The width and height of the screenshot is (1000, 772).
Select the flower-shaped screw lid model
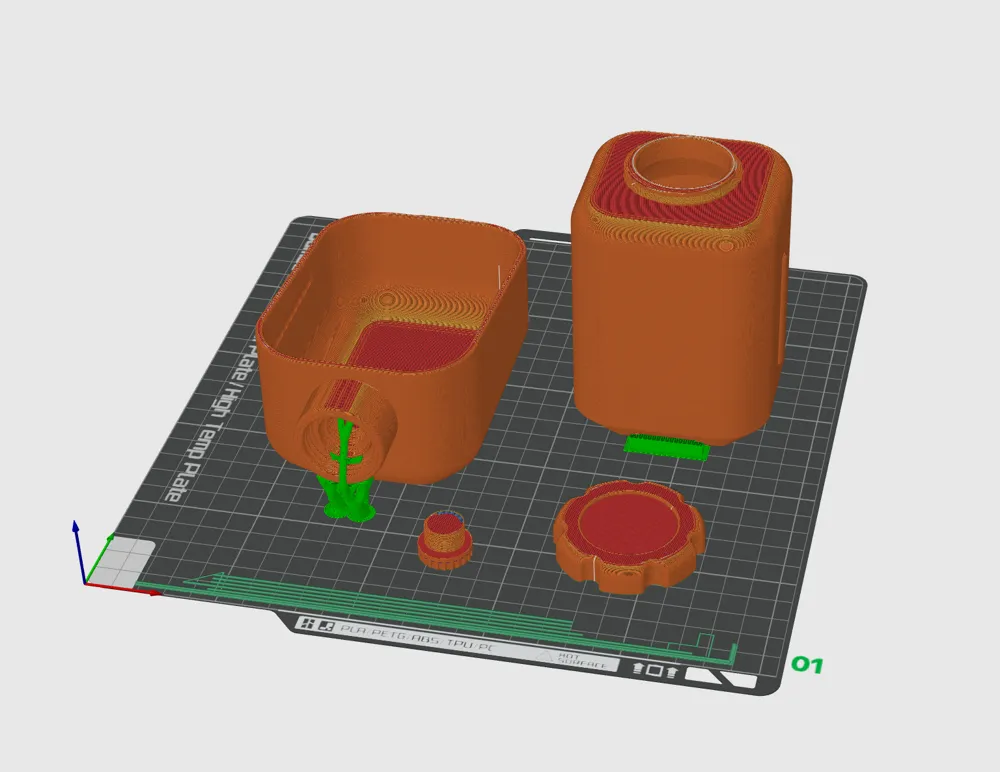(632, 535)
